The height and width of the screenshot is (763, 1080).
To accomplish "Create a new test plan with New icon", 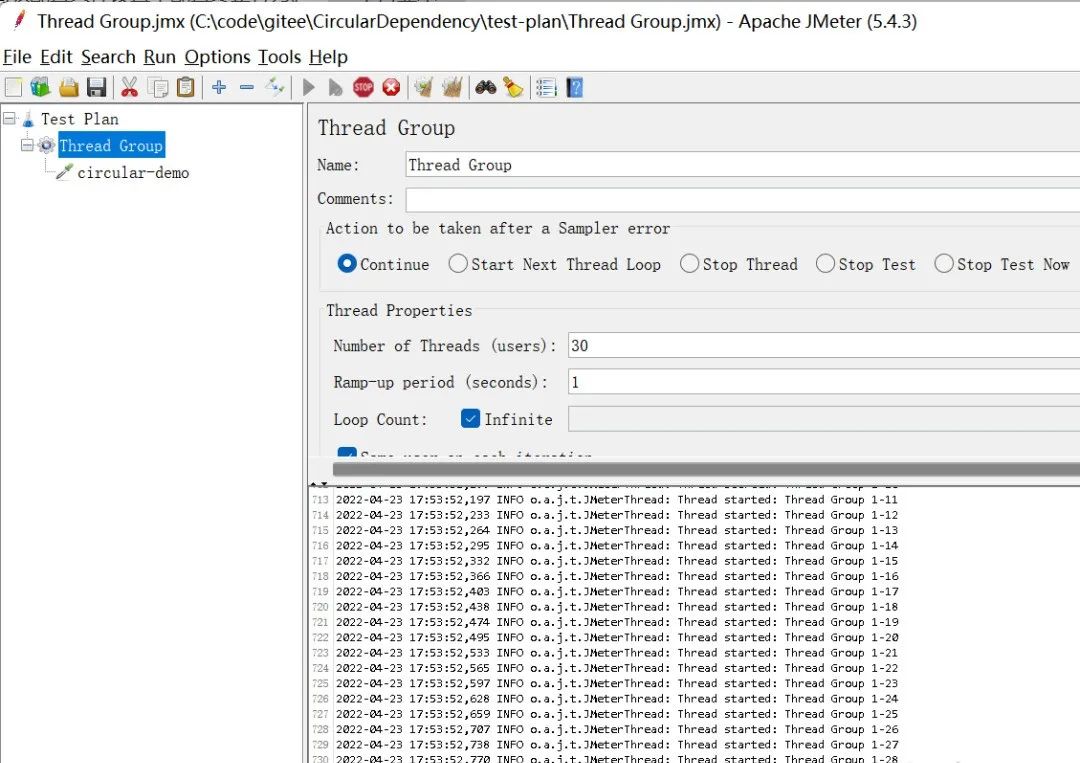I will point(13,87).
